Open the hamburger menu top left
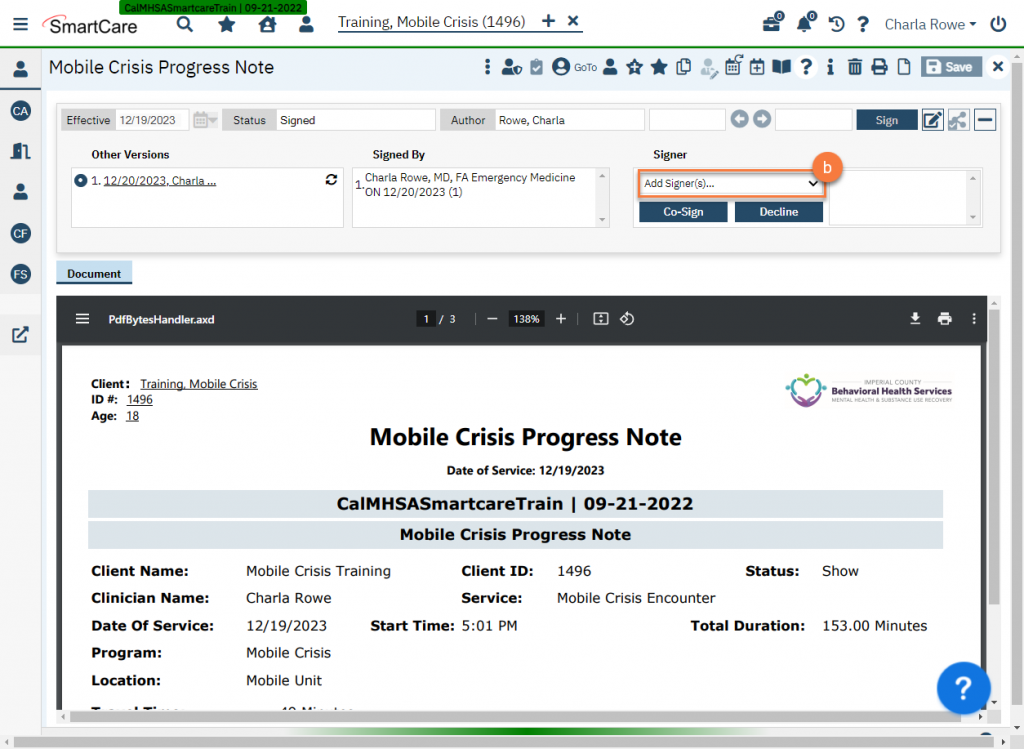1024x749 pixels. [20, 24]
